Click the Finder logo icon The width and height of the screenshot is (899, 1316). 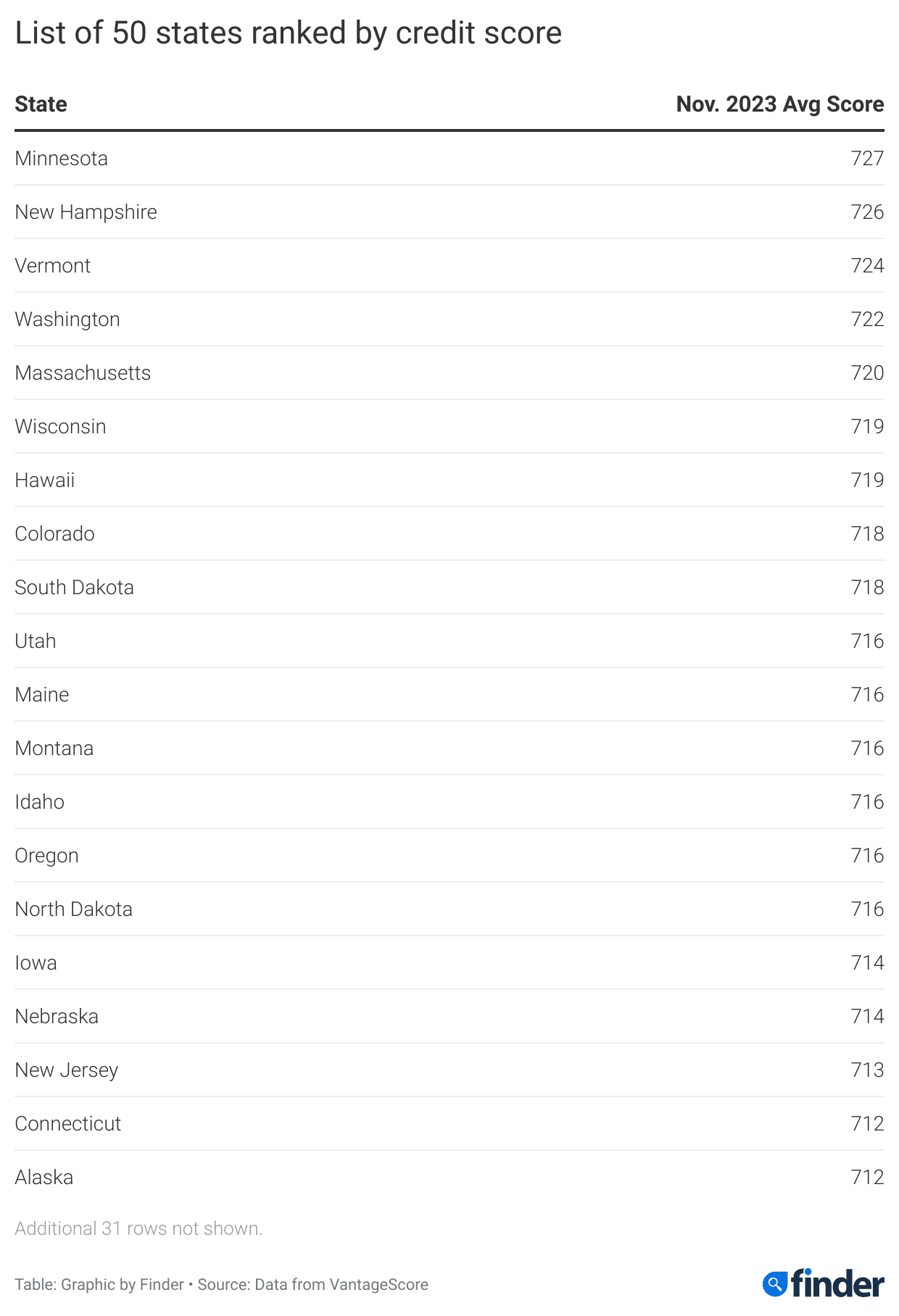pyautogui.click(x=774, y=1284)
